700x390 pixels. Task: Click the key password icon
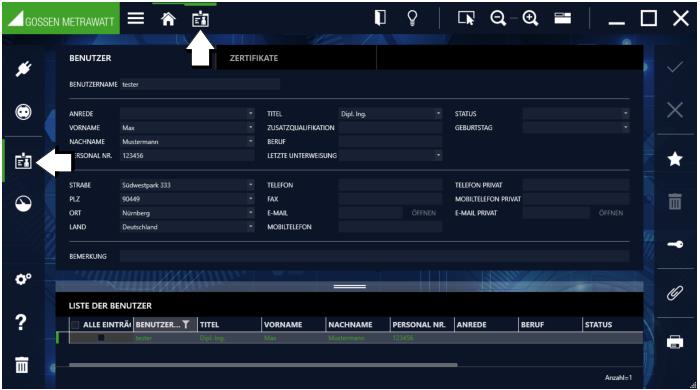675,244
